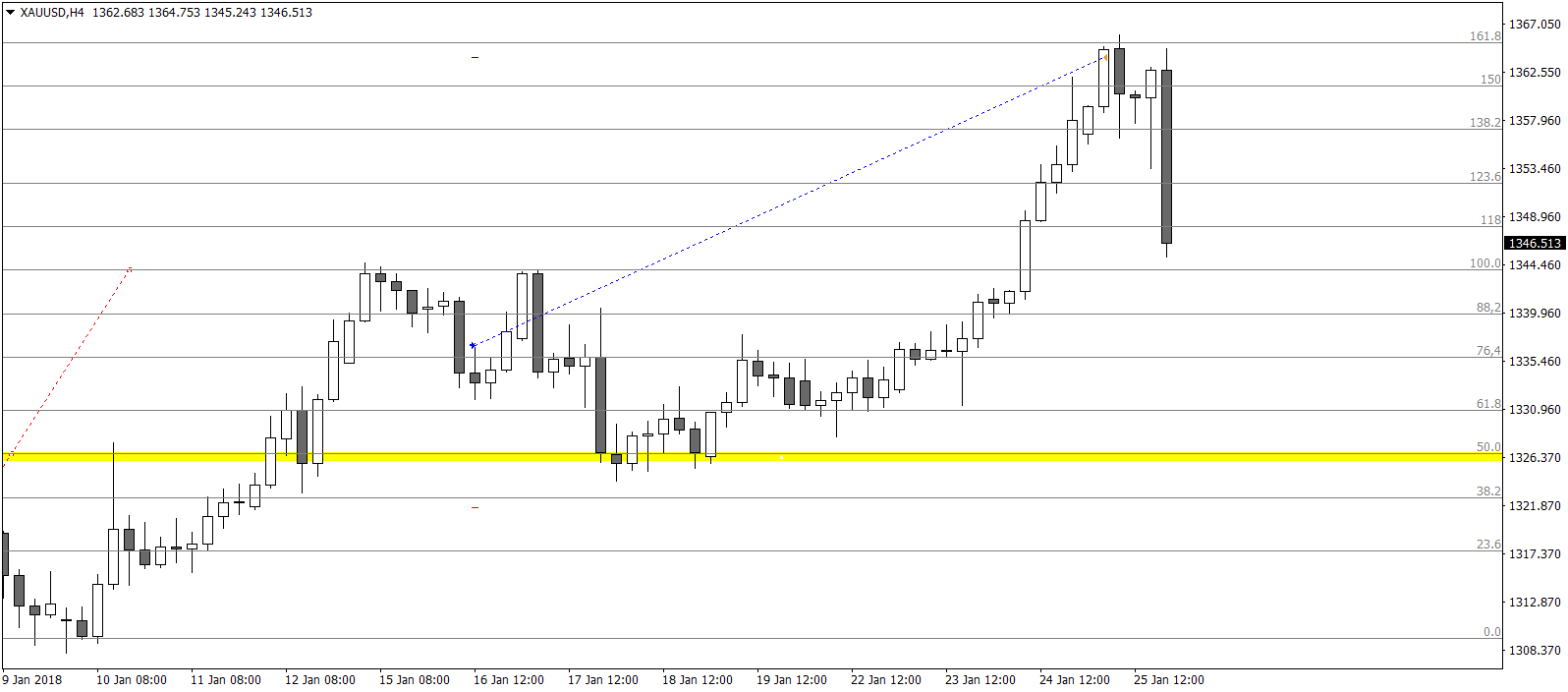Click the Fibonacci 88.2 level label
Viewport: 1568px width, 692px height.
1488,308
